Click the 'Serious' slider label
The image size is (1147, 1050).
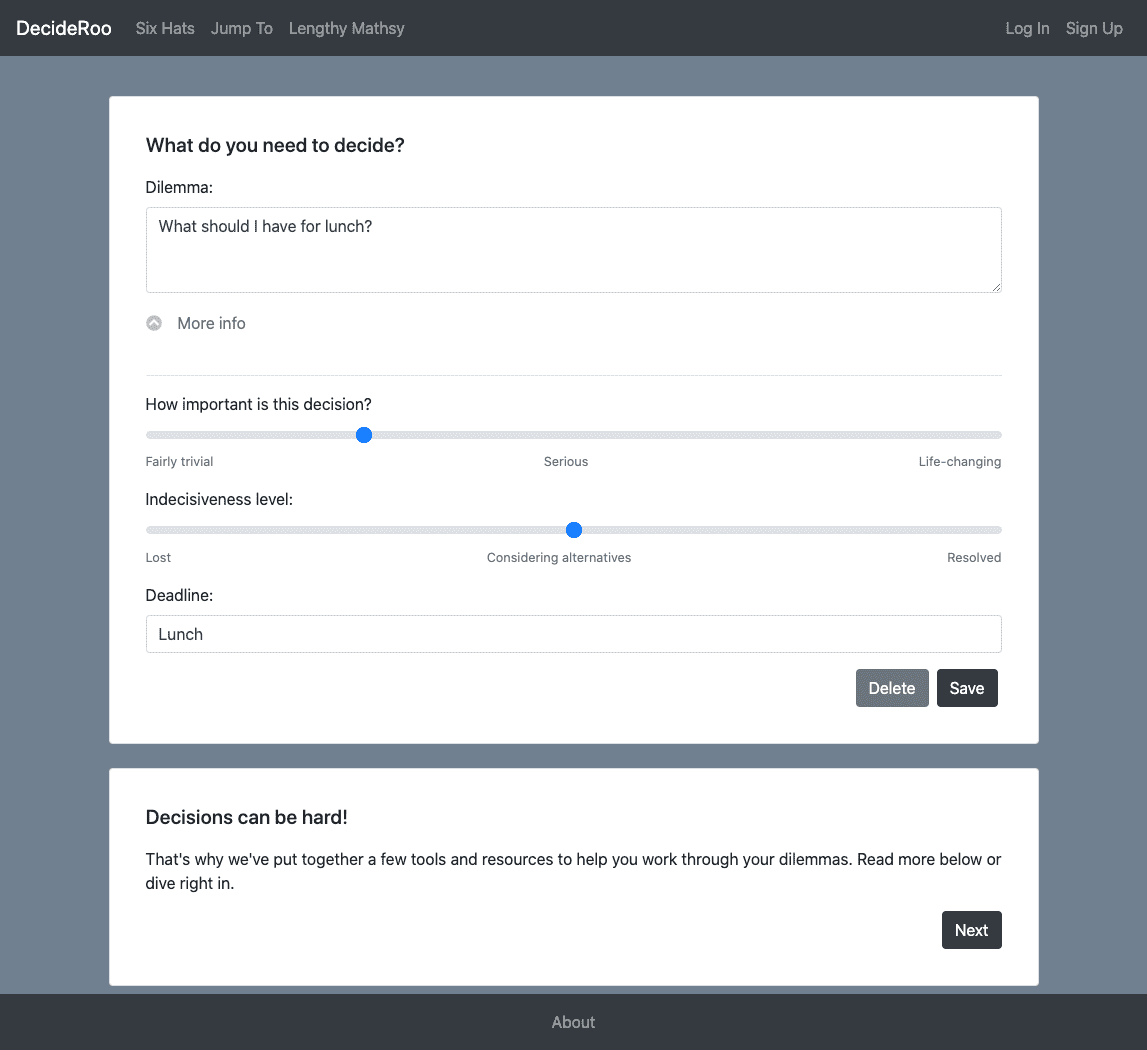point(566,462)
